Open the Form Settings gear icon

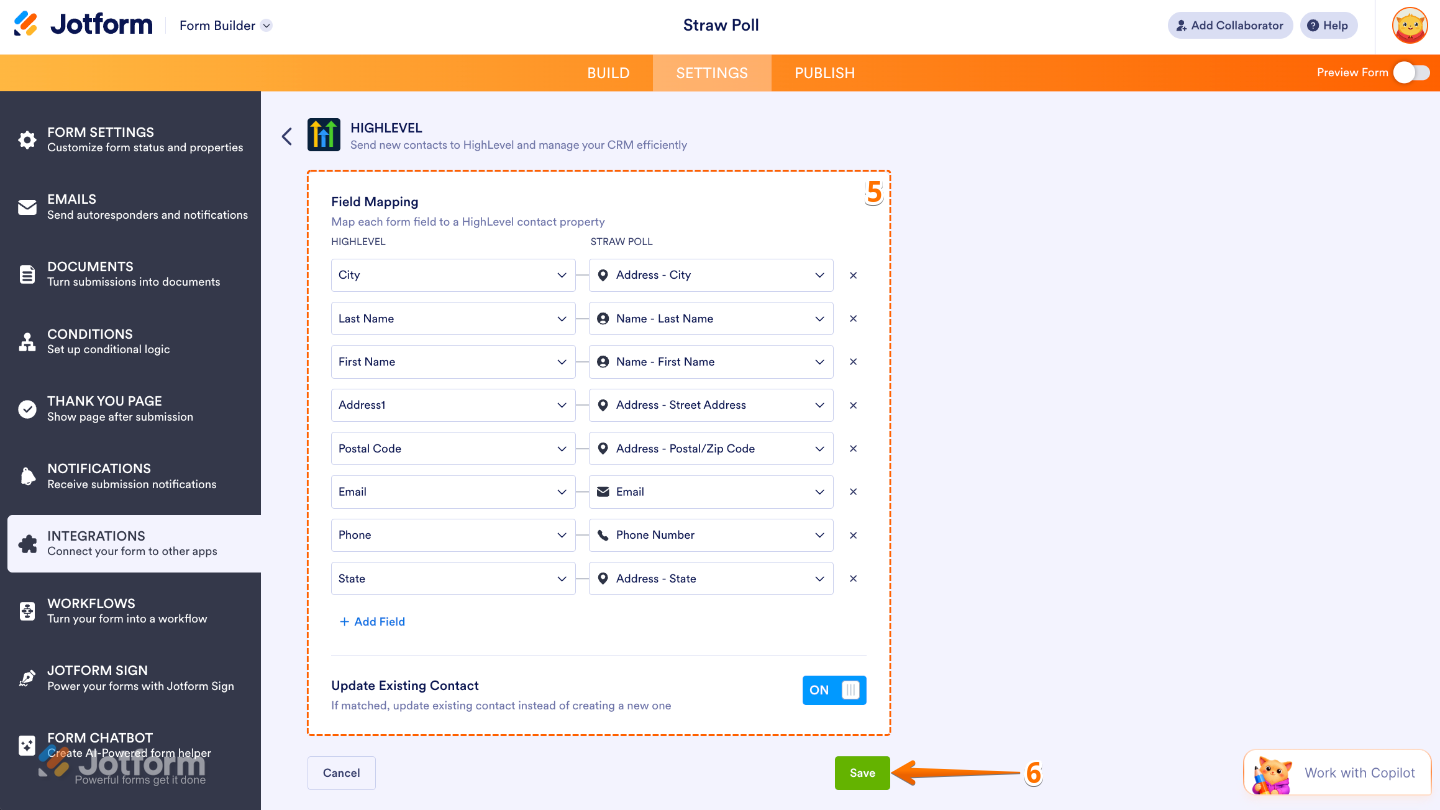pos(27,138)
